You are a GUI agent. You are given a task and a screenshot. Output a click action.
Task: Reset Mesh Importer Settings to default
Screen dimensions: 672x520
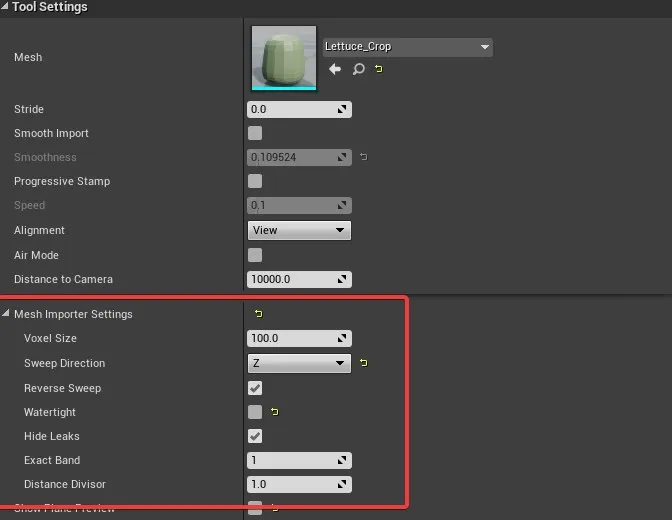coord(258,314)
